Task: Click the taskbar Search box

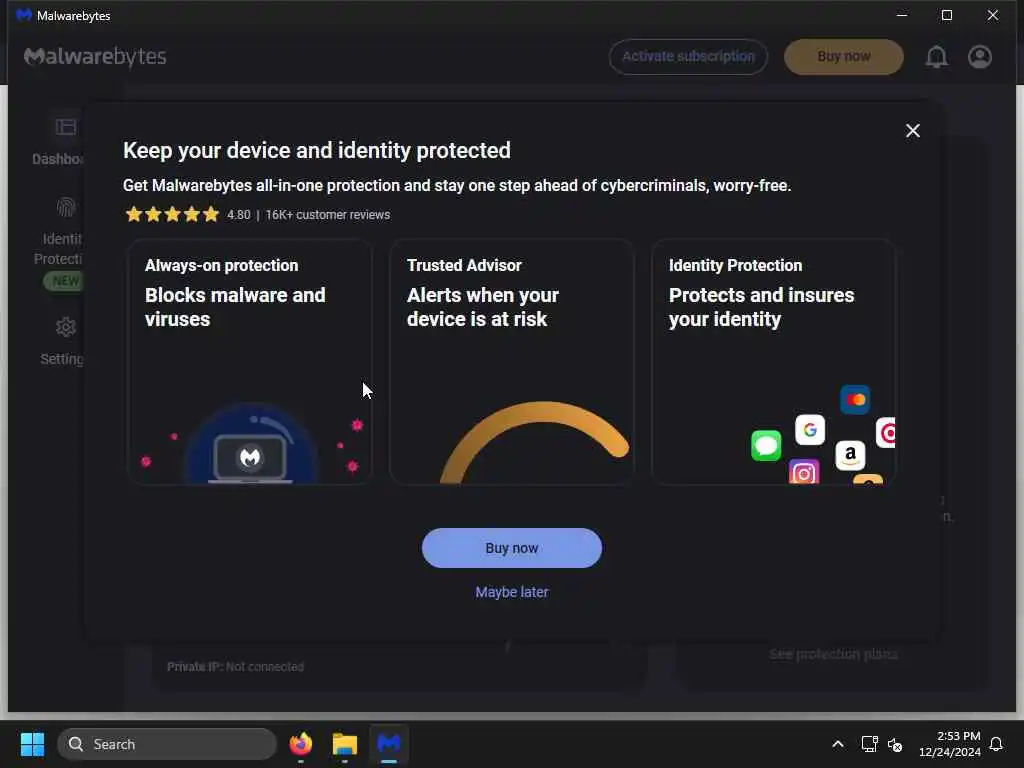Action: (167, 744)
